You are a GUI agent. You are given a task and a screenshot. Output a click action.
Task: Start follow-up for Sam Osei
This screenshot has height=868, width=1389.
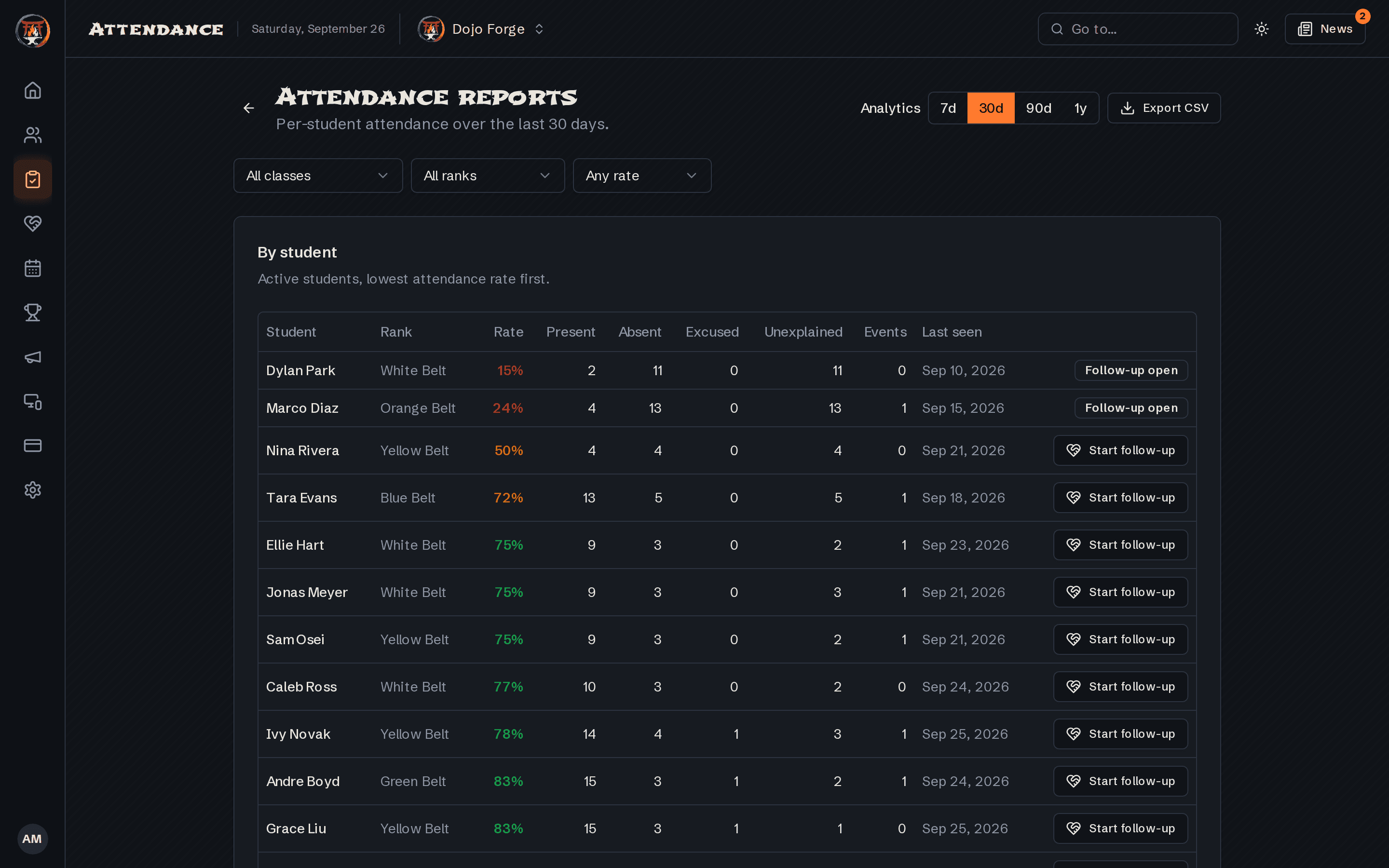[1120, 639]
